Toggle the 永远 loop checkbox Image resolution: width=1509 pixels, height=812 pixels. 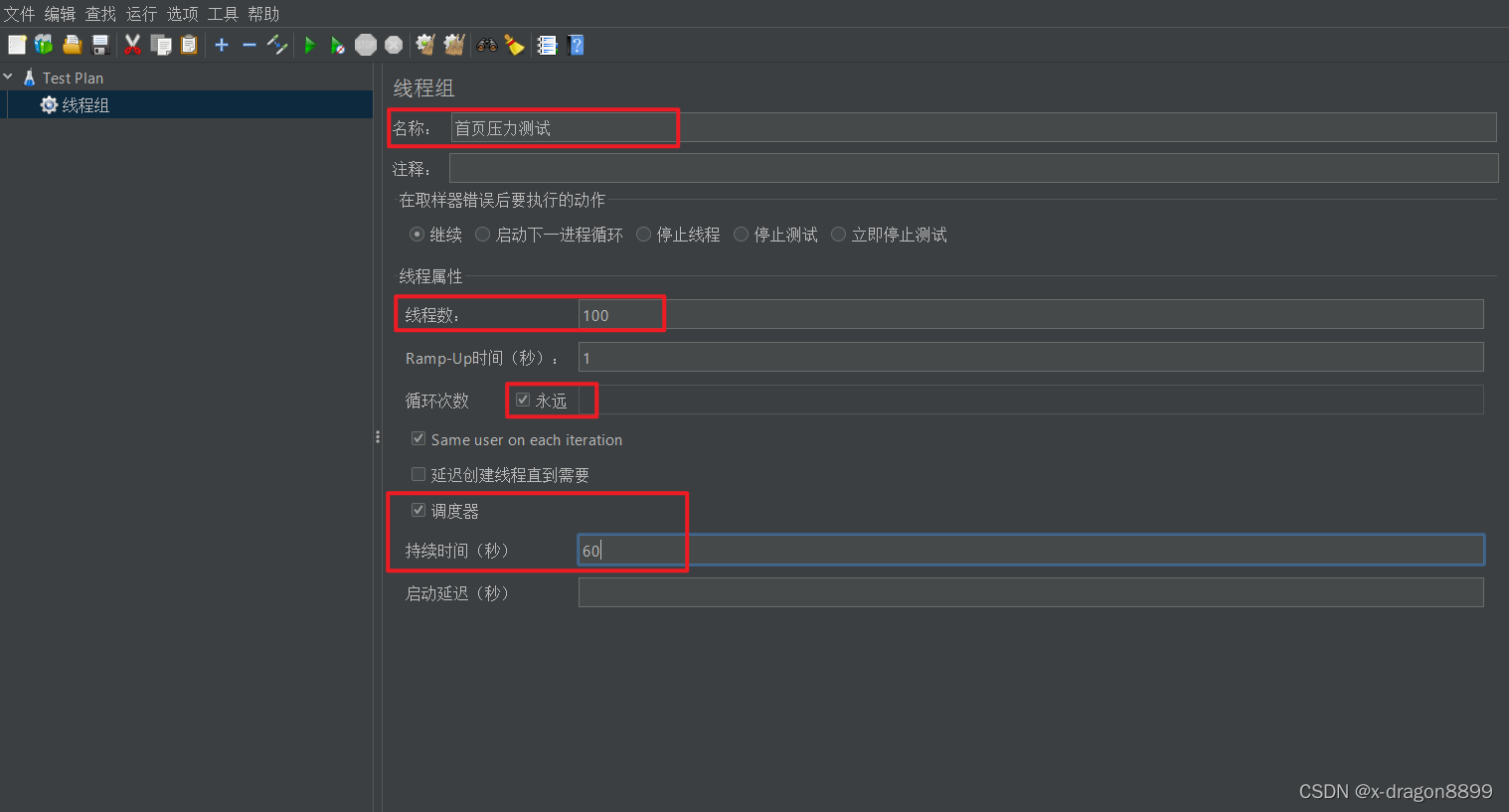(x=523, y=400)
